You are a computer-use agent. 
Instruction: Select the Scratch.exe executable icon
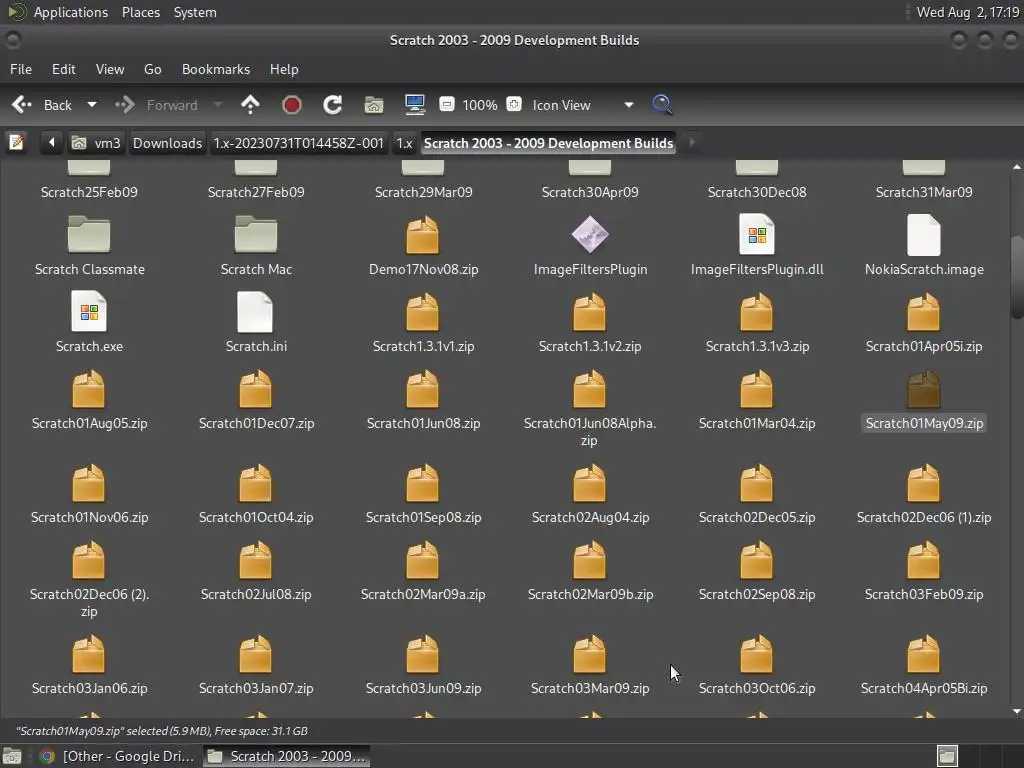[x=89, y=312]
